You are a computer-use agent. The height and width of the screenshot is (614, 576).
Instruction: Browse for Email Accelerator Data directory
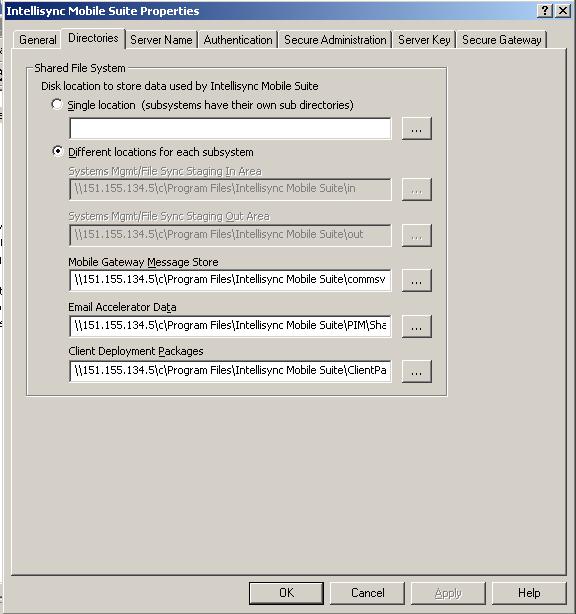(x=417, y=326)
